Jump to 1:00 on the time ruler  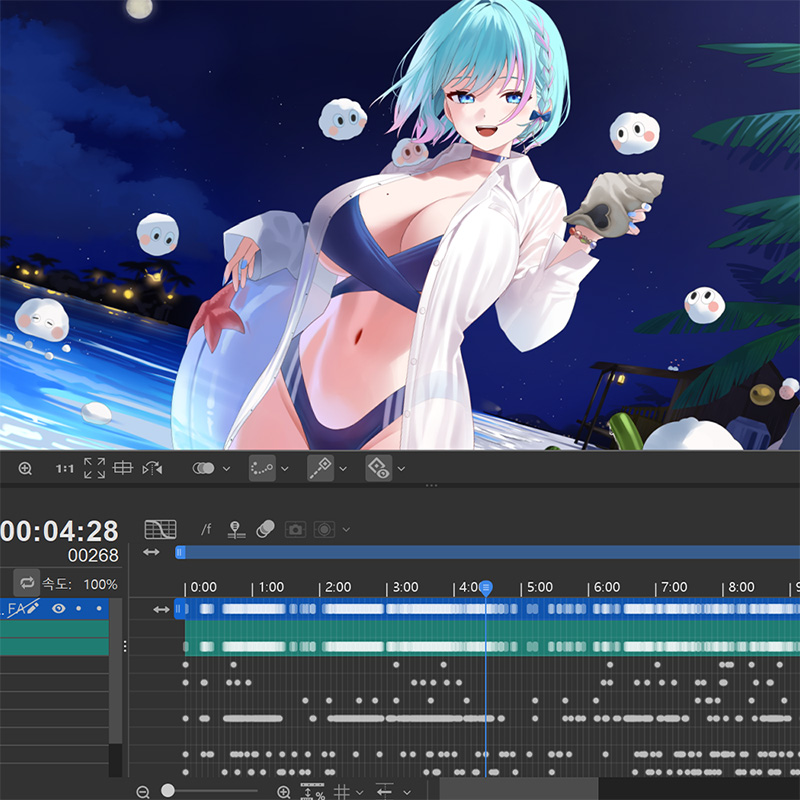271,587
